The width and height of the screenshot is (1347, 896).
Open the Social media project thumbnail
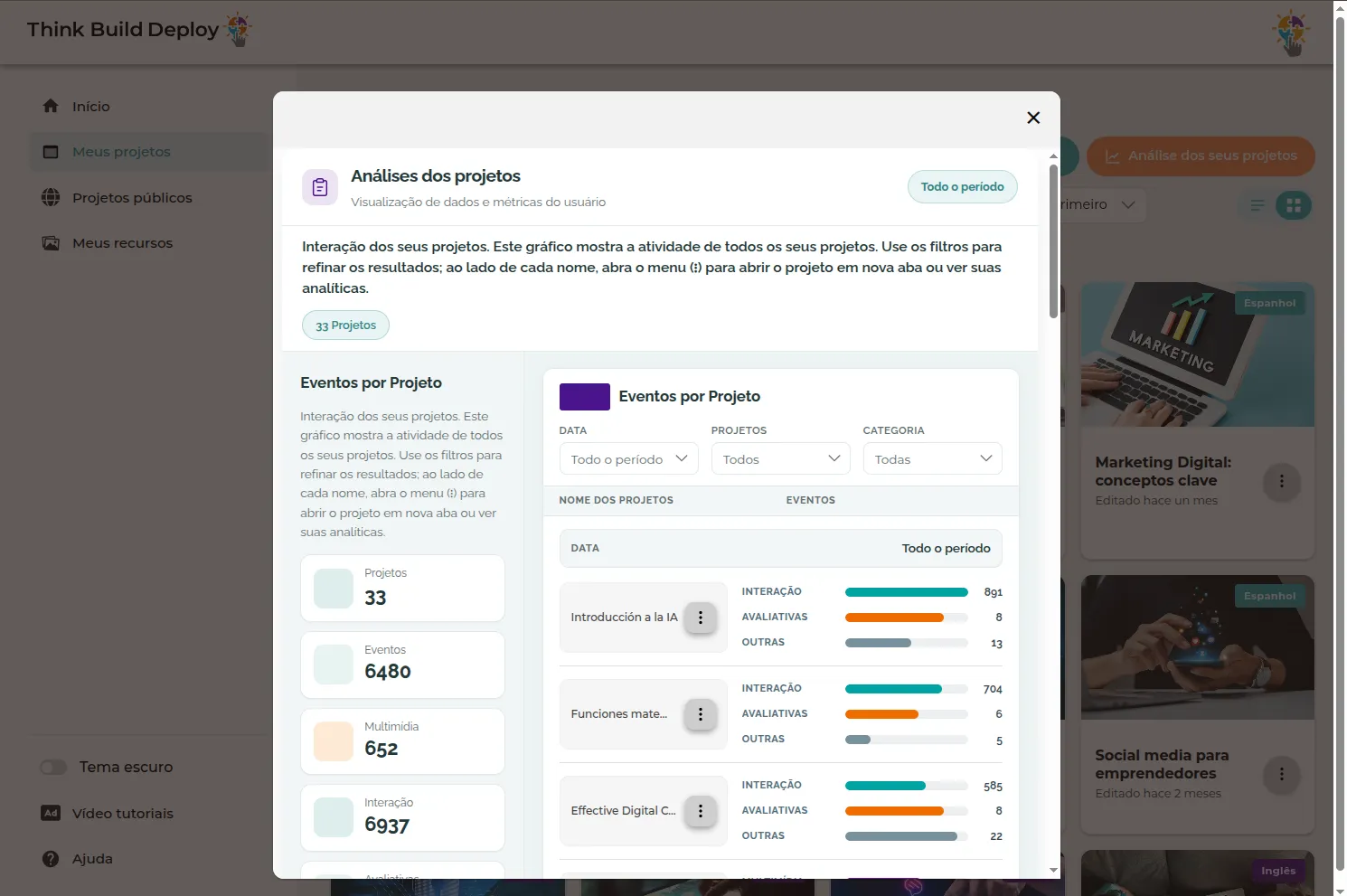(x=1198, y=647)
